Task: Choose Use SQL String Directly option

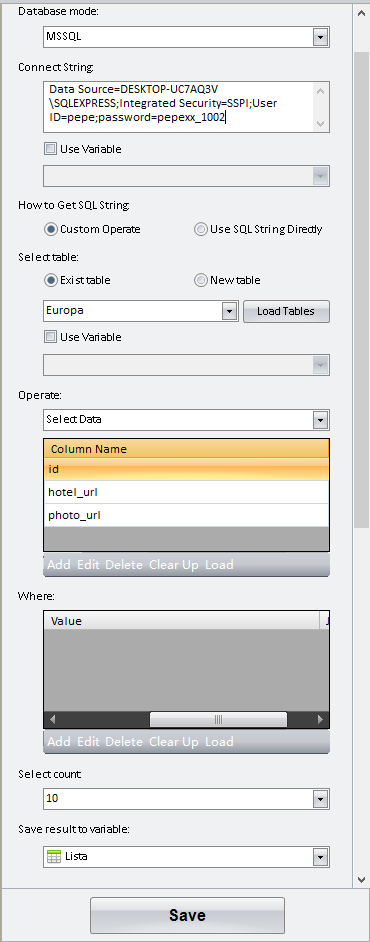Action: [x=201, y=229]
